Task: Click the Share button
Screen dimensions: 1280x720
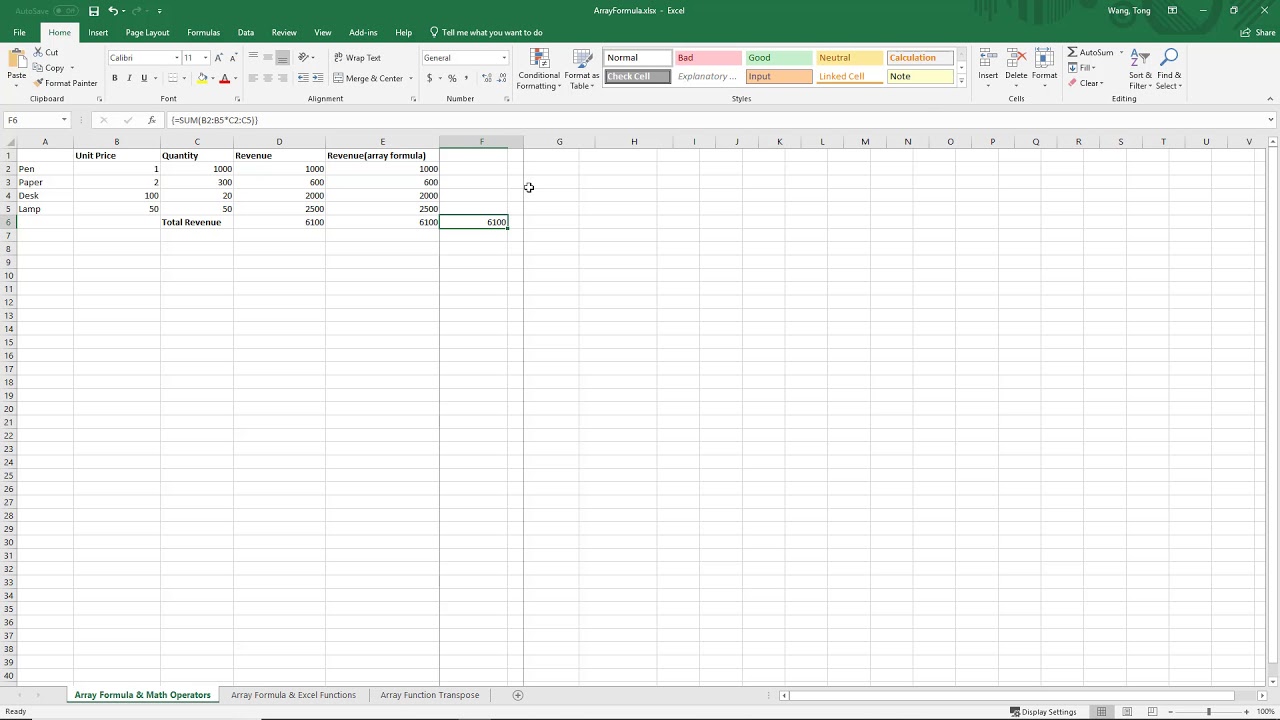Action: click(1259, 33)
